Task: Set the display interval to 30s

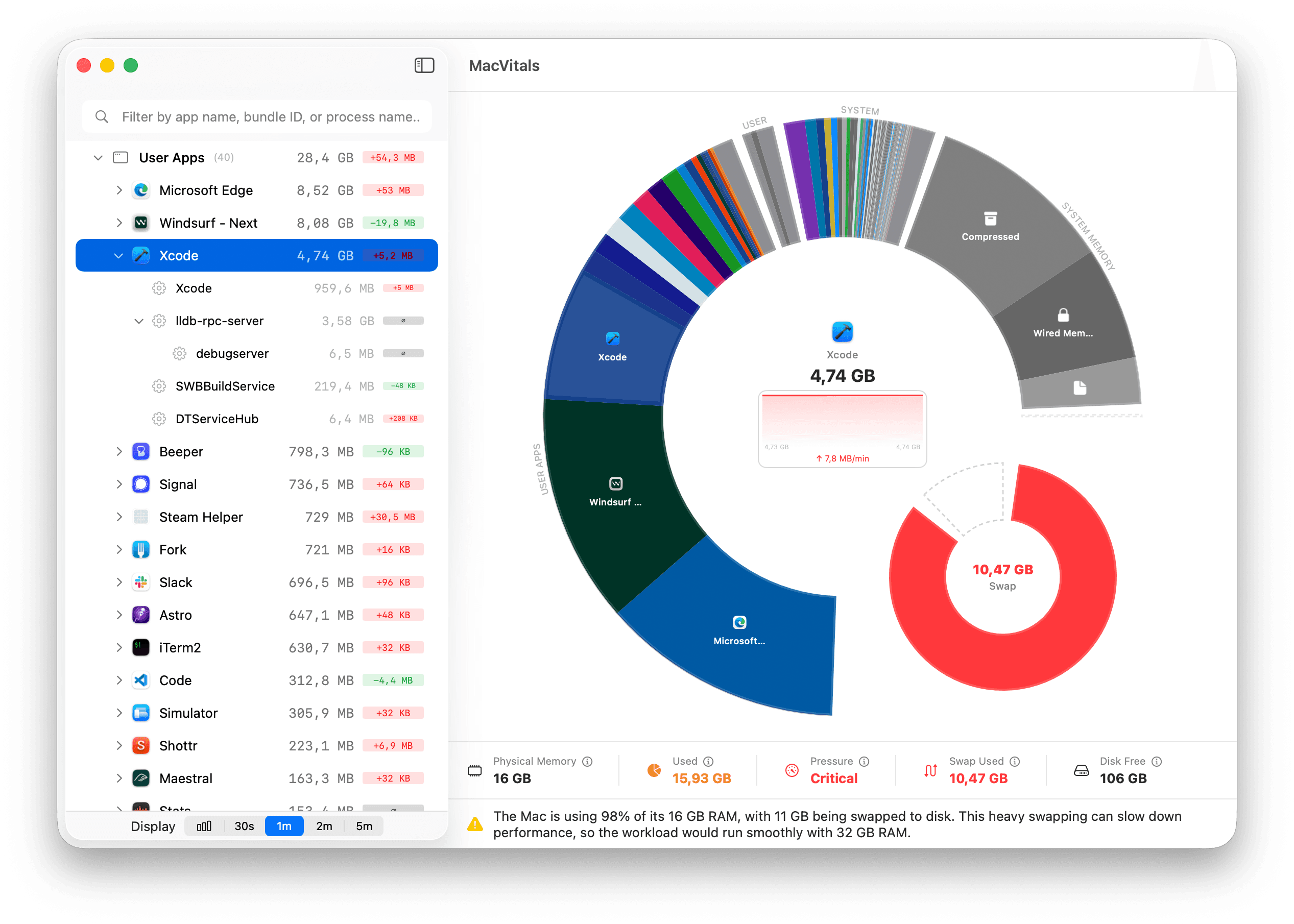Action: pos(244,826)
